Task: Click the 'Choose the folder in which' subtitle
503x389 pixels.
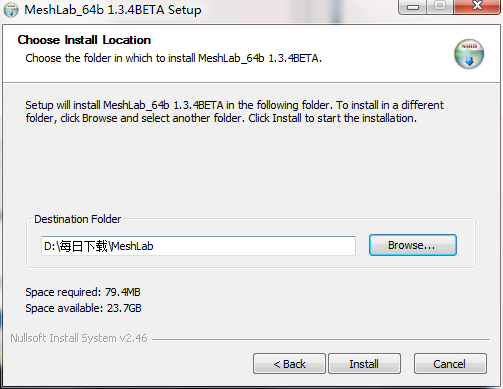Action: pos(174,58)
